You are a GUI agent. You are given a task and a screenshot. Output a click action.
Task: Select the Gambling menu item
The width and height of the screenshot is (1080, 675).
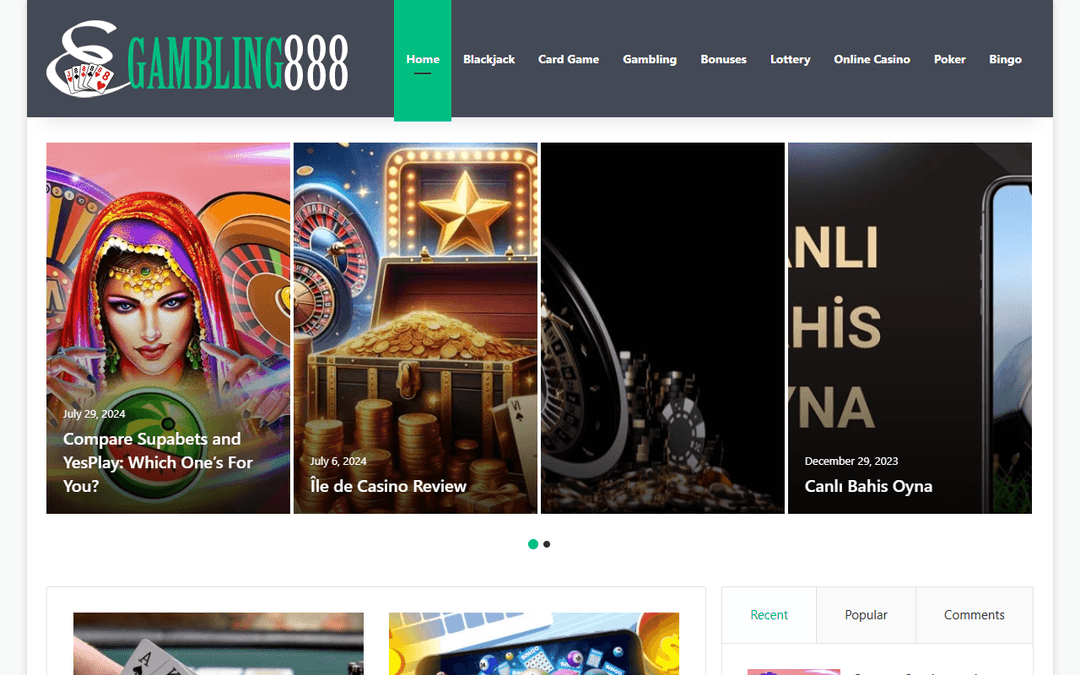point(650,59)
